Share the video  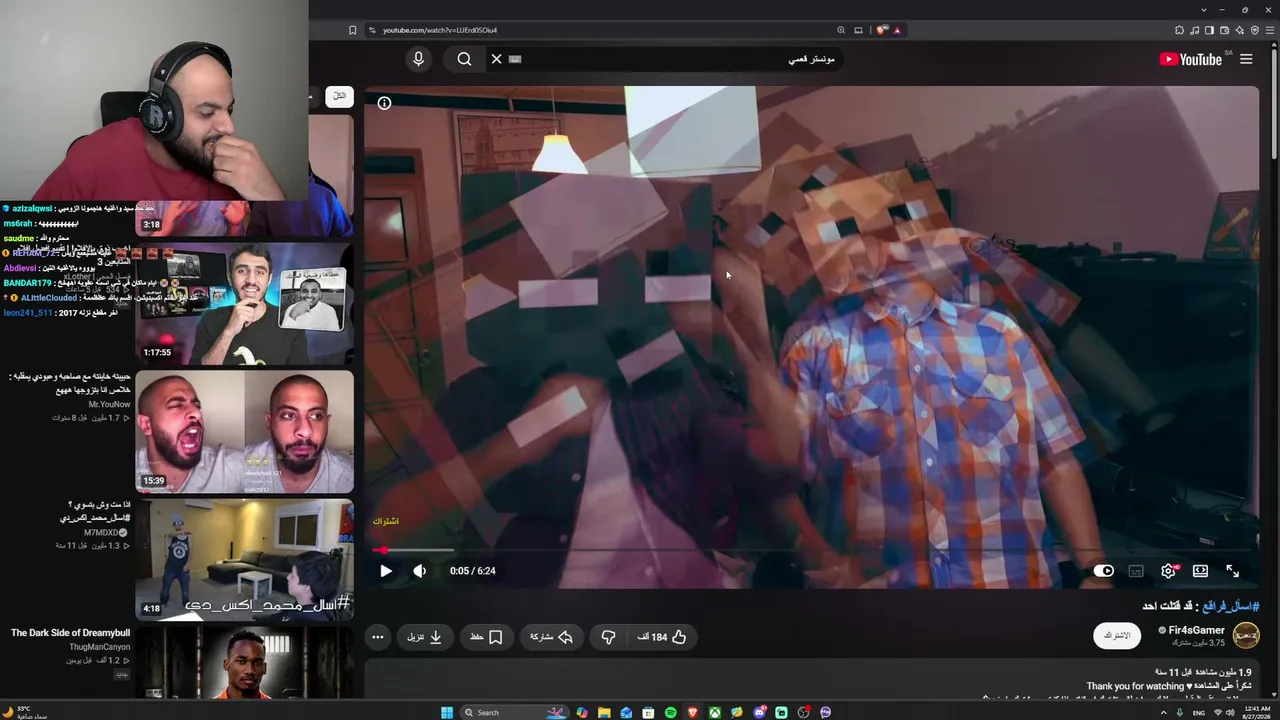click(x=551, y=637)
